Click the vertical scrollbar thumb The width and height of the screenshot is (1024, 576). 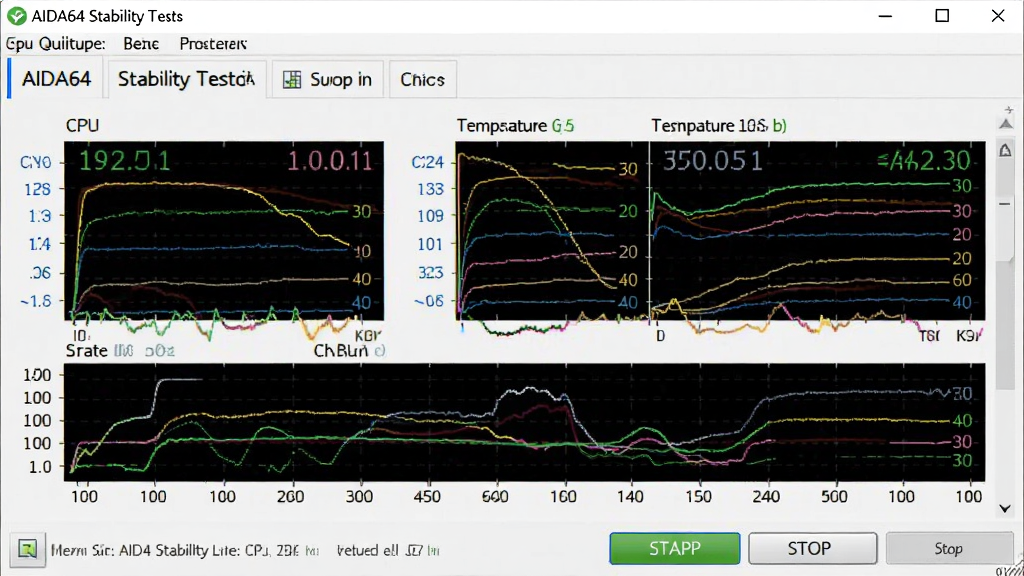[1005, 327]
